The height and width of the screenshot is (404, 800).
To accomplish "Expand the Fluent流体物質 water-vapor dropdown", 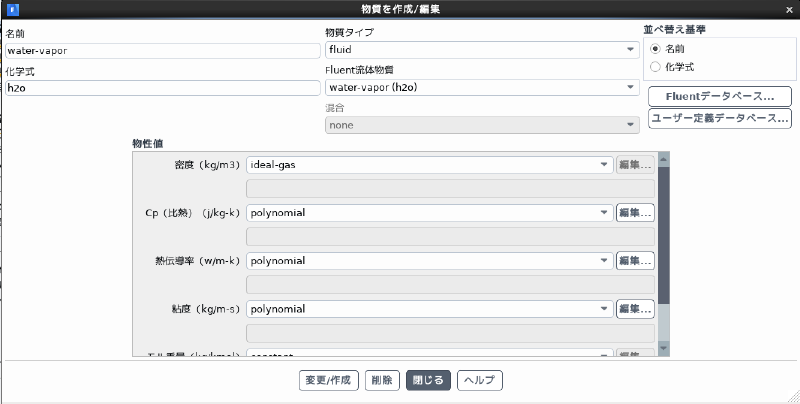I will [x=482, y=87].
